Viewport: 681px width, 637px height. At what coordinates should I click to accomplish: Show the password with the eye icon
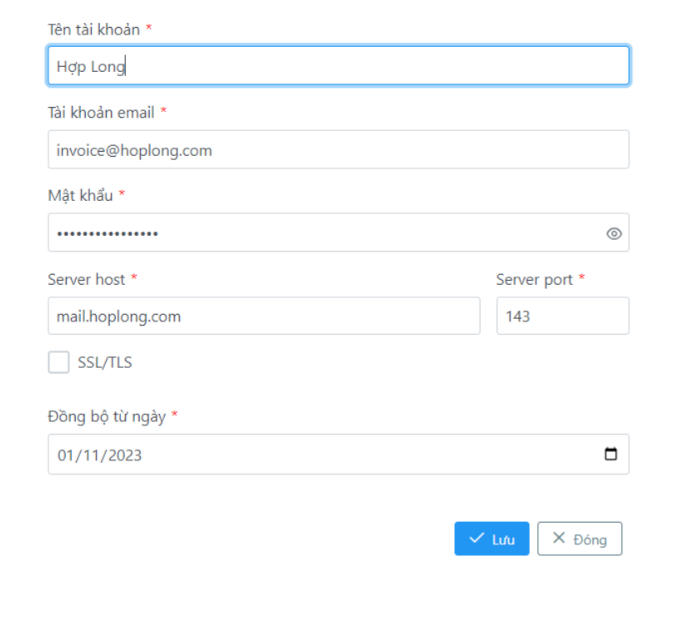(x=614, y=233)
